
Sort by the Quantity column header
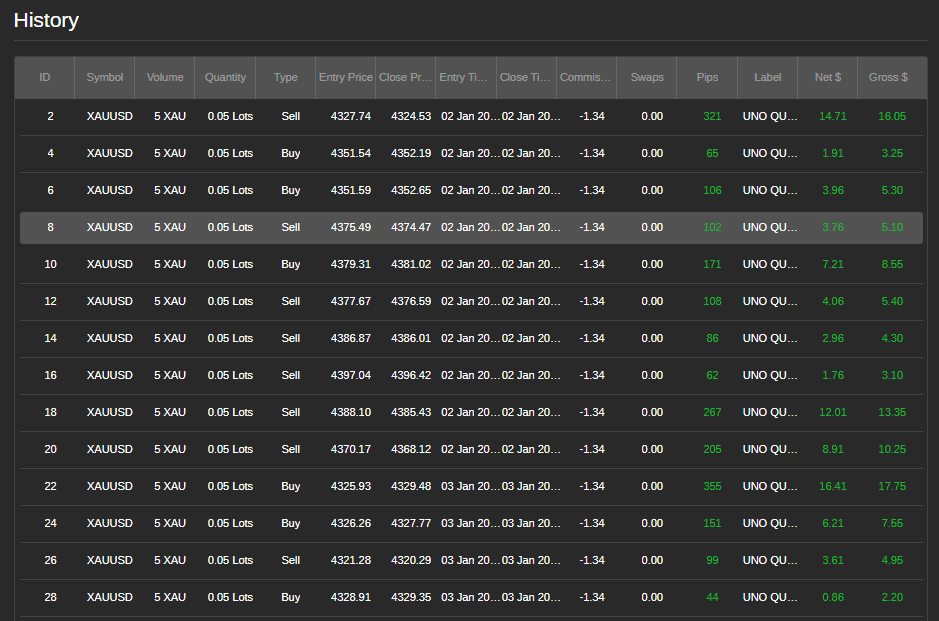point(225,77)
